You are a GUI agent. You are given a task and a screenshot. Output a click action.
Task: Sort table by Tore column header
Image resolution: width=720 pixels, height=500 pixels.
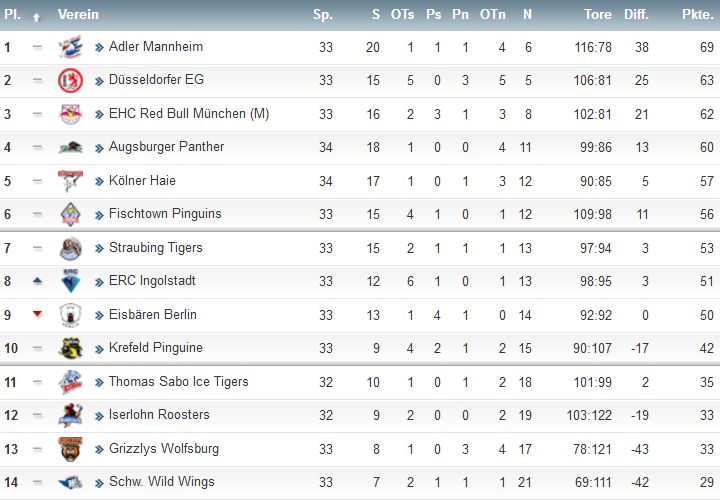[x=597, y=14]
